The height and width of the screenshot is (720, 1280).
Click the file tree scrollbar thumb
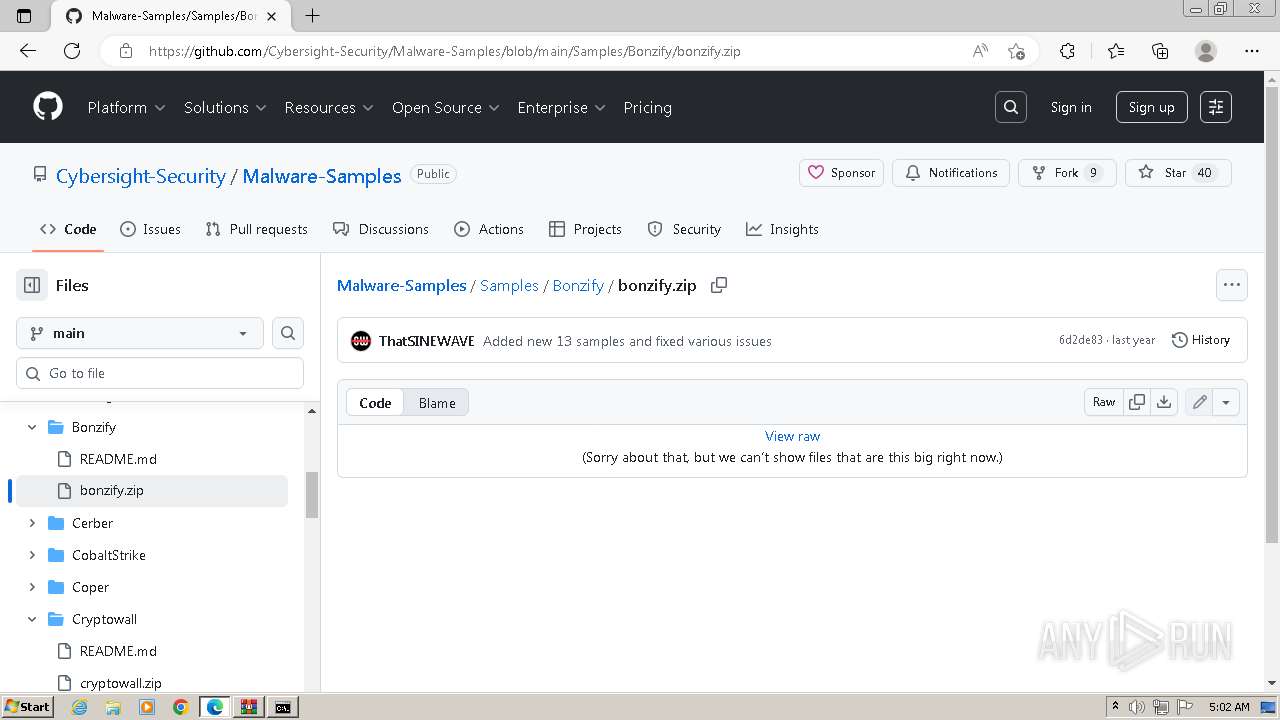(x=312, y=494)
